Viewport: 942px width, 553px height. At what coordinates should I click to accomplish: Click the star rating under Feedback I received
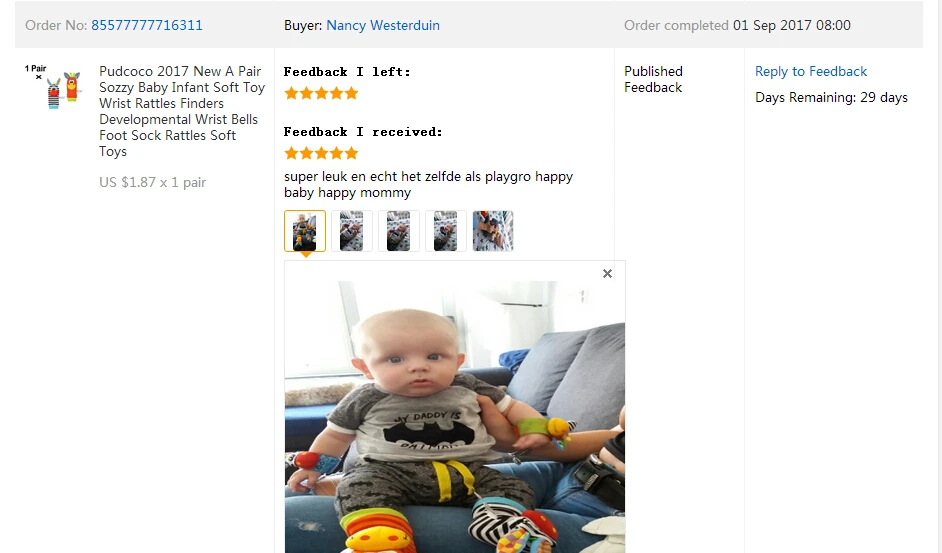click(321, 153)
